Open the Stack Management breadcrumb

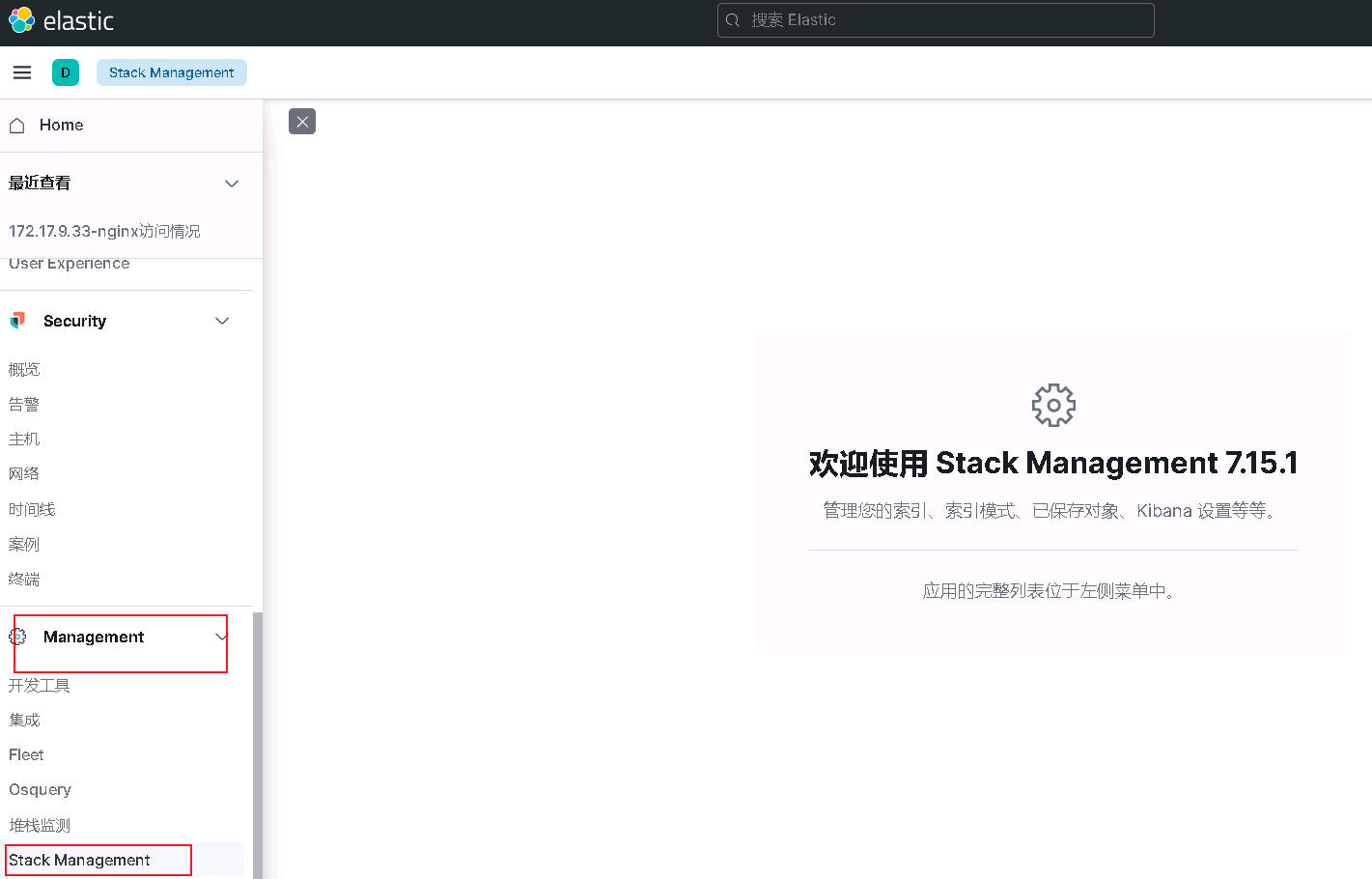[x=172, y=72]
